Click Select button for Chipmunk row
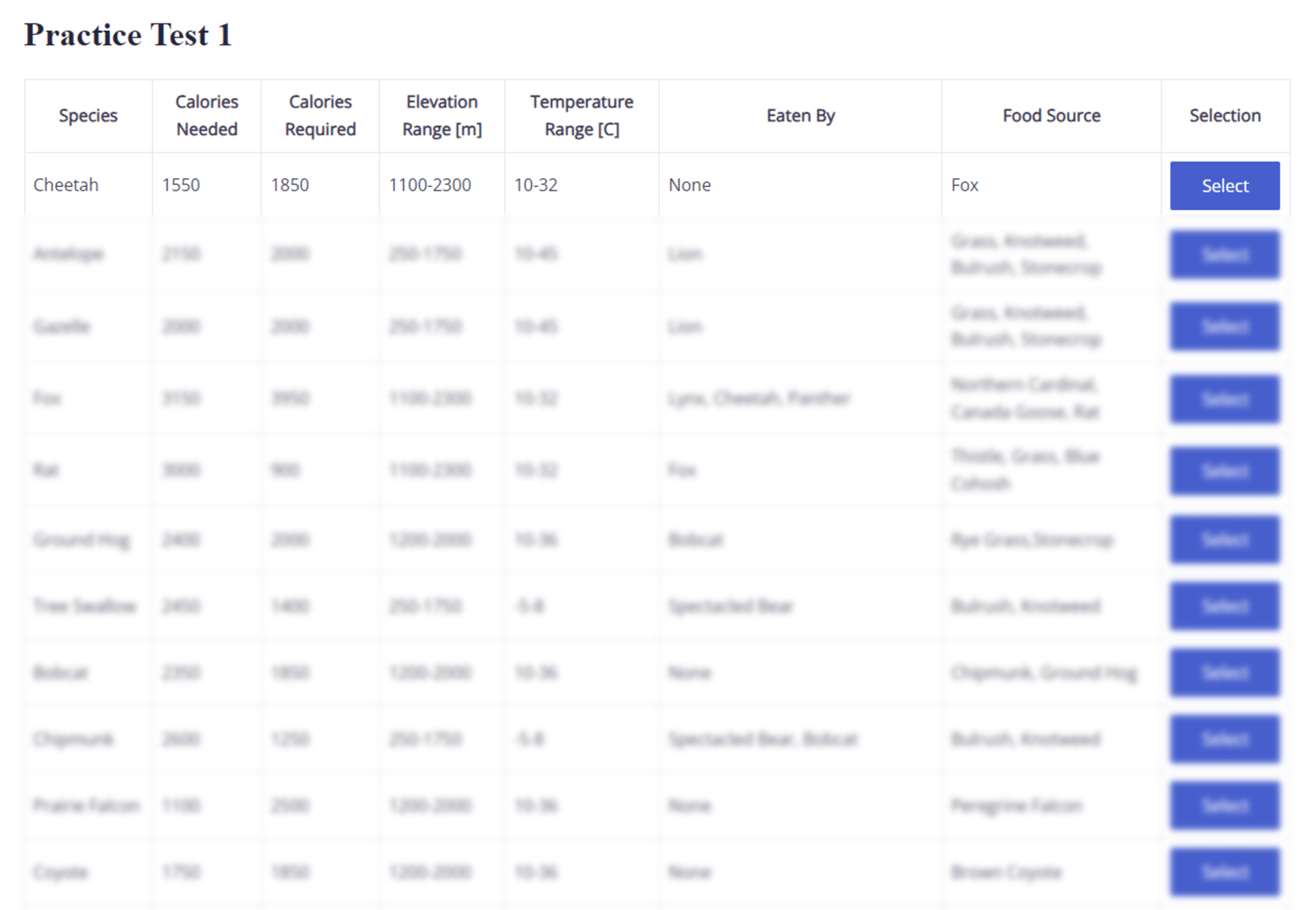The image size is (1316, 910). (1224, 739)
